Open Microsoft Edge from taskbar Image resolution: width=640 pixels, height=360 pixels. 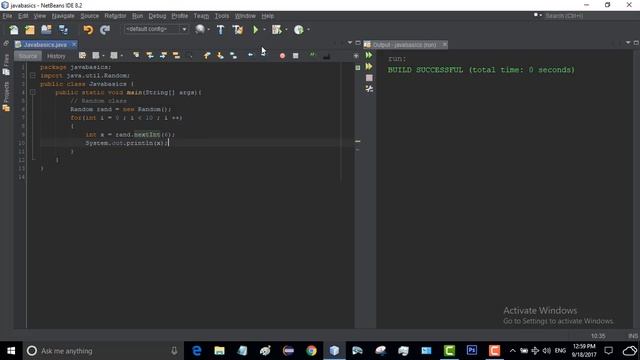click(197, 351)
